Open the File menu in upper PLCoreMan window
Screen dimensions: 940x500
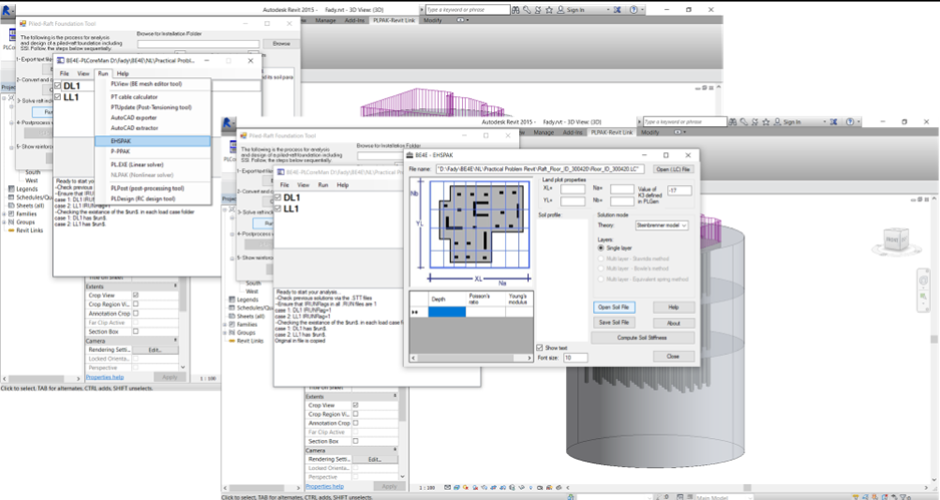64,74
